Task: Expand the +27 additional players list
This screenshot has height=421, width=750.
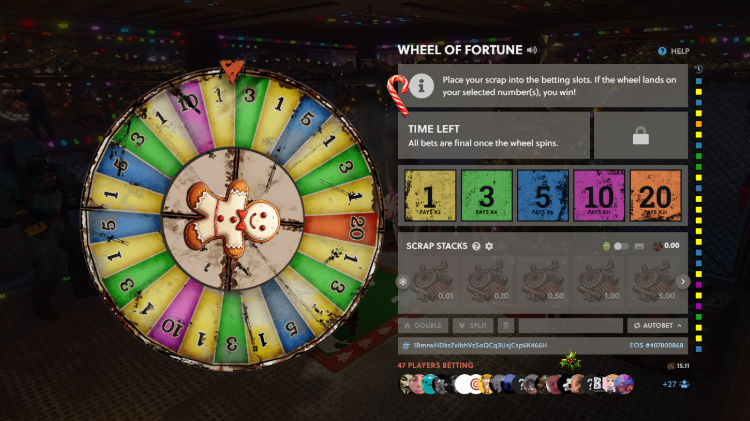Action: [x=675, y=384]
